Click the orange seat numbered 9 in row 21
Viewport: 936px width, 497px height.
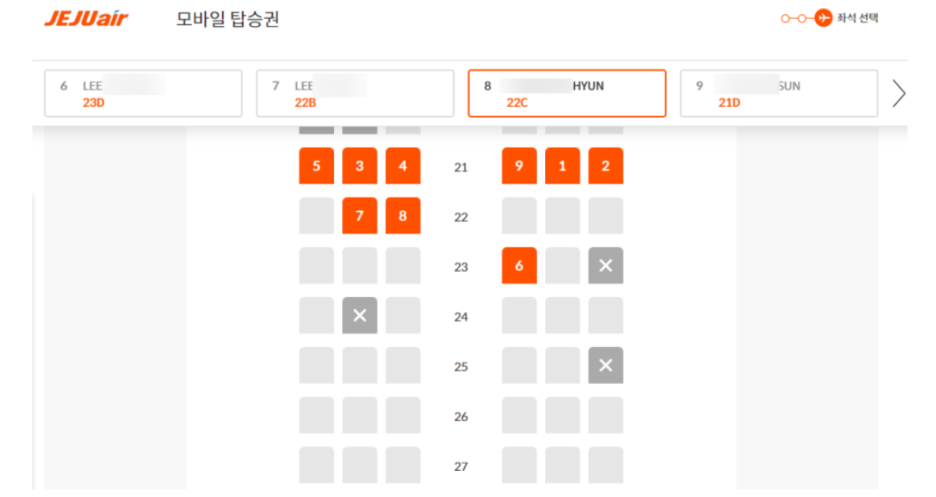pos(519,166)
